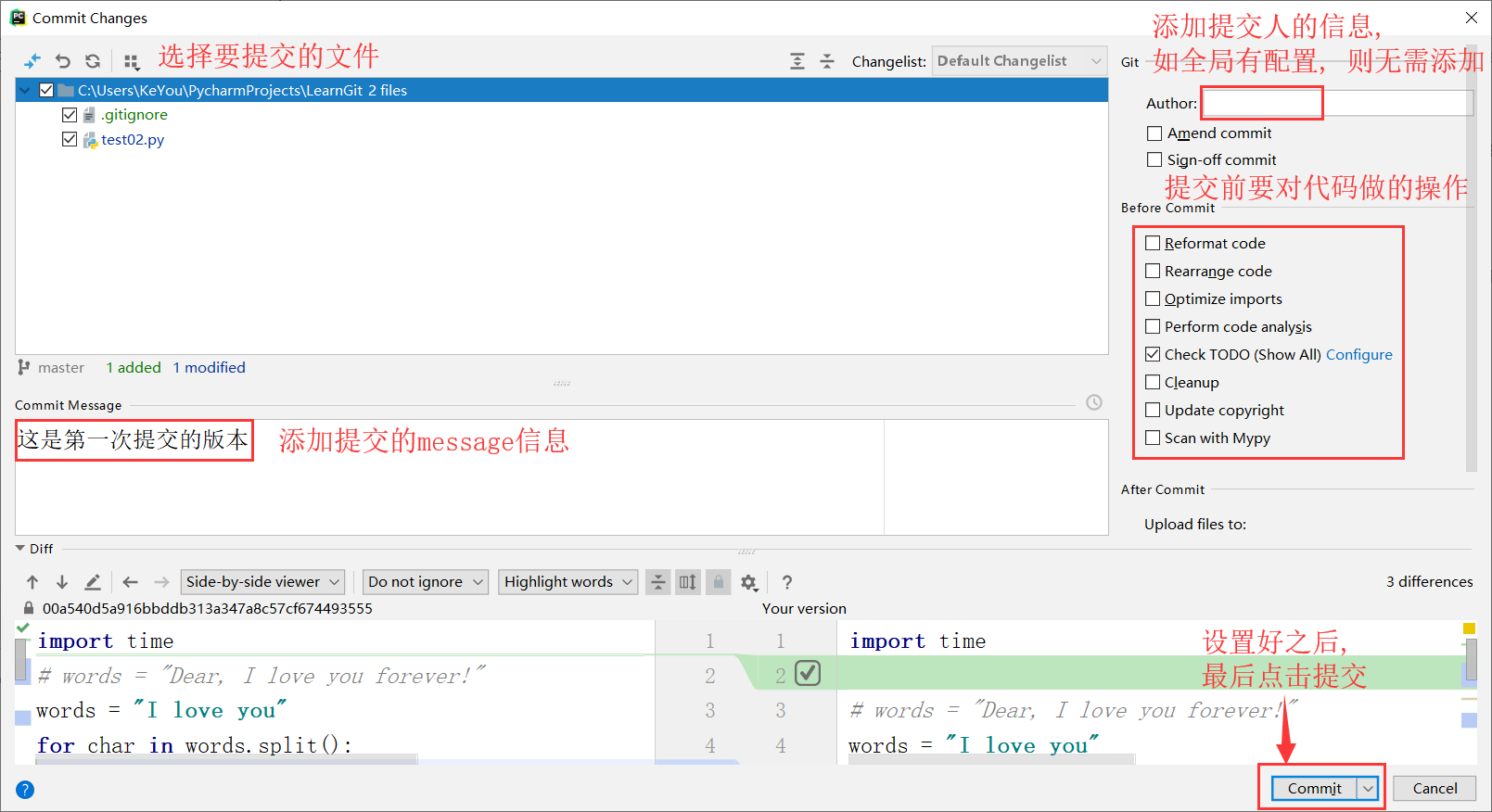Screen dimensions: 1492x812
Task: Expand the Highlight words dropdown
Action: coord(567,582)
